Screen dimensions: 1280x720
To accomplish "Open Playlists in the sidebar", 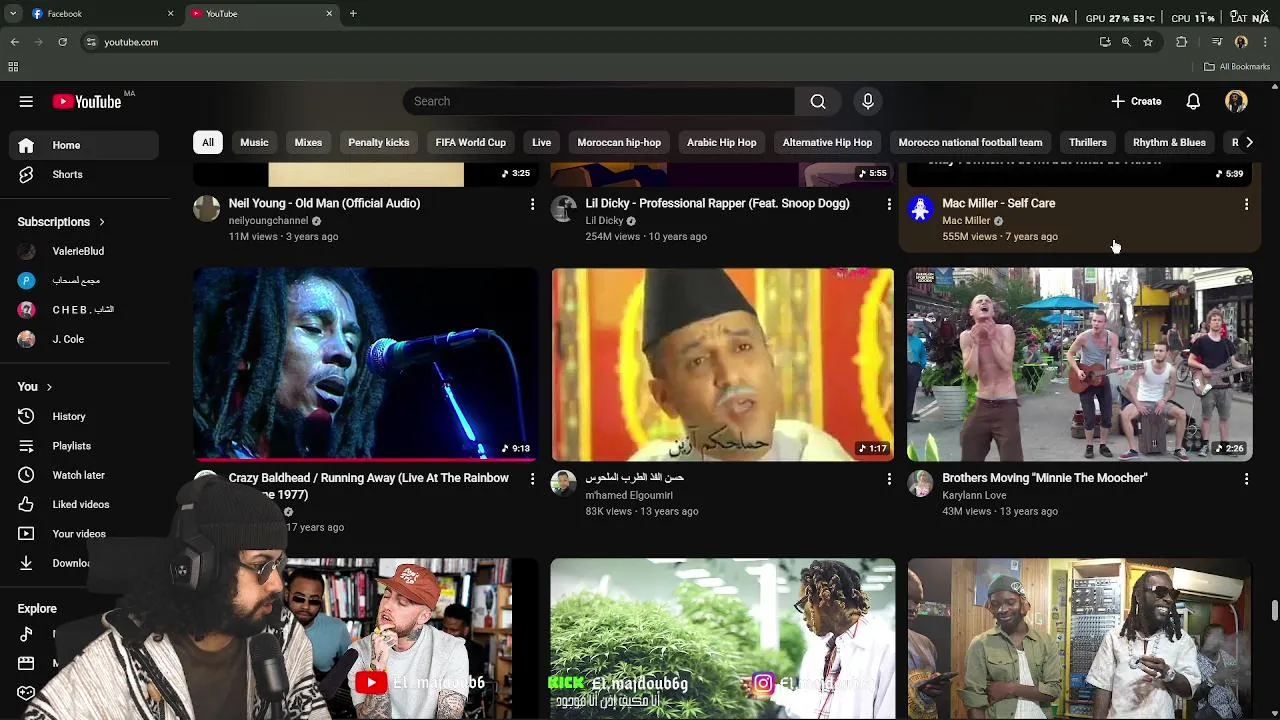I will click(x=85, y=446).
